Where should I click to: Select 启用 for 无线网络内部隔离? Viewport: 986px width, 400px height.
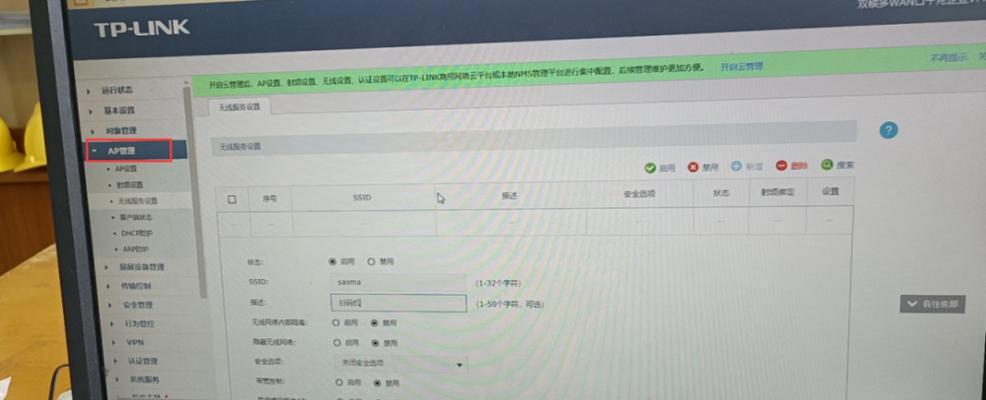[x=336, y=323]
